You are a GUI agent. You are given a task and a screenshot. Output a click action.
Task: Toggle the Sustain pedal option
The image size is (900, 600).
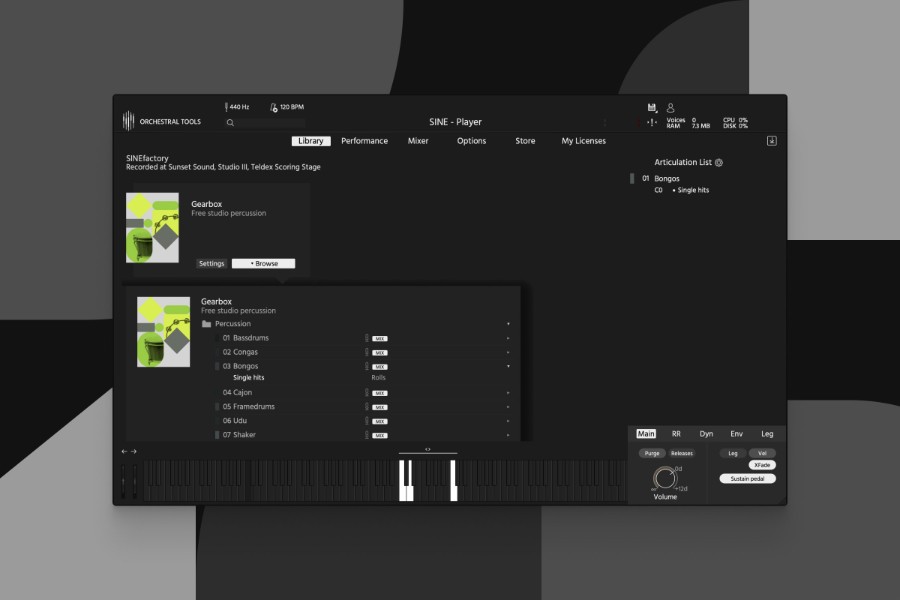coord(747,479)
